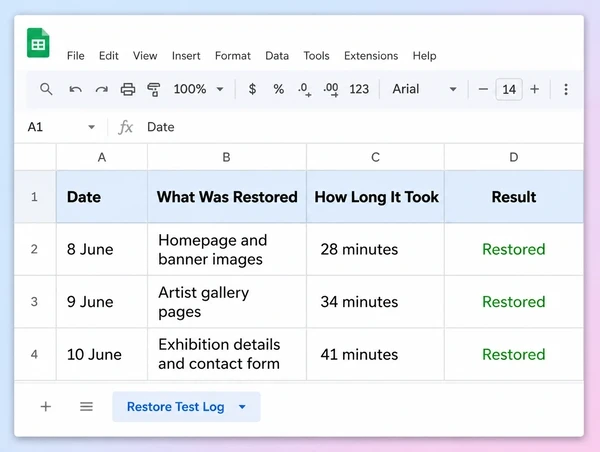
Task: Select column A header
Action: tap(102, 157)
